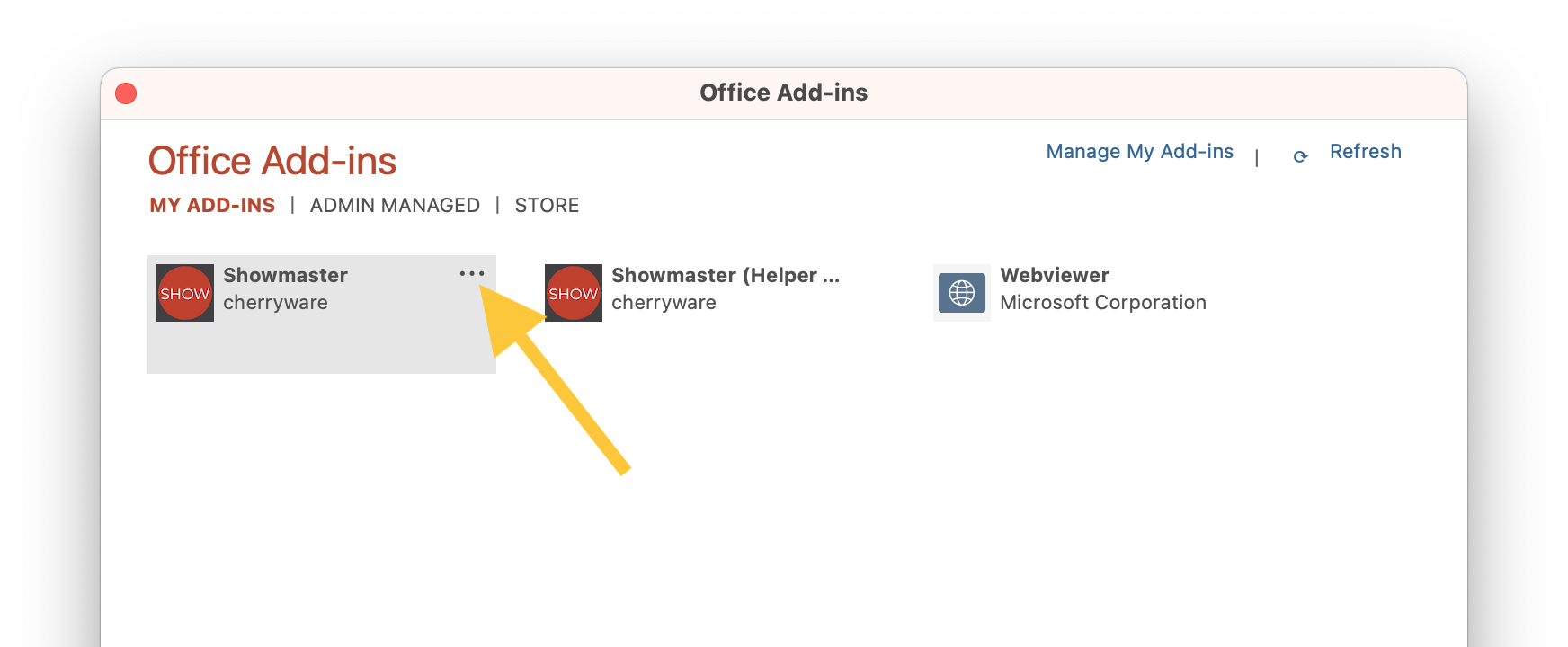Click the Refresh text link
1568x647 pixels.
click(1365, 152)
